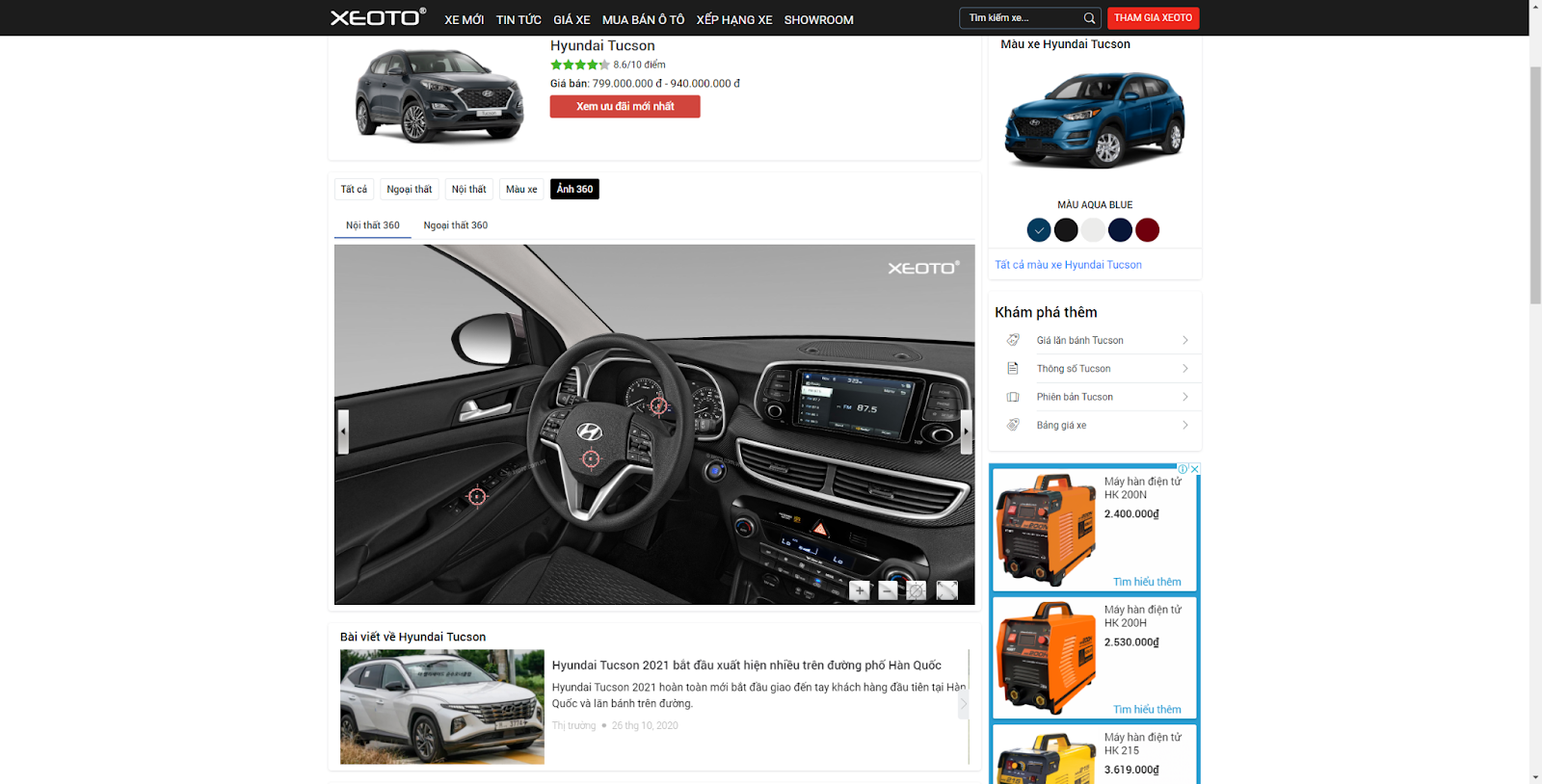Expand Phiên bản Tucson chevron
The height and width of the screenshot is (784, 1542).
coord(1185,397)
